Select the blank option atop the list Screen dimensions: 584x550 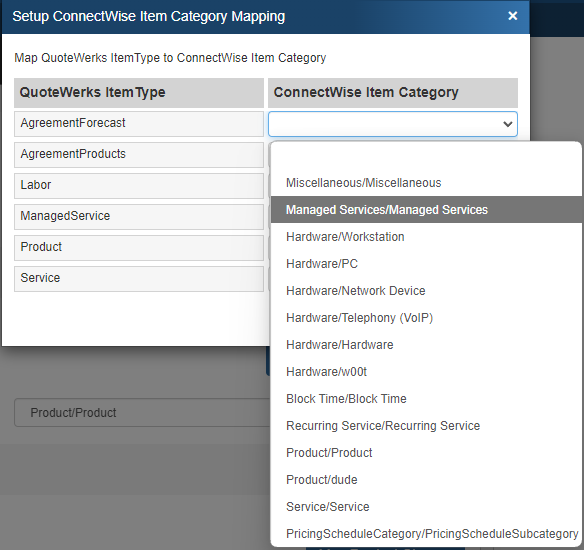click(426, 156)
